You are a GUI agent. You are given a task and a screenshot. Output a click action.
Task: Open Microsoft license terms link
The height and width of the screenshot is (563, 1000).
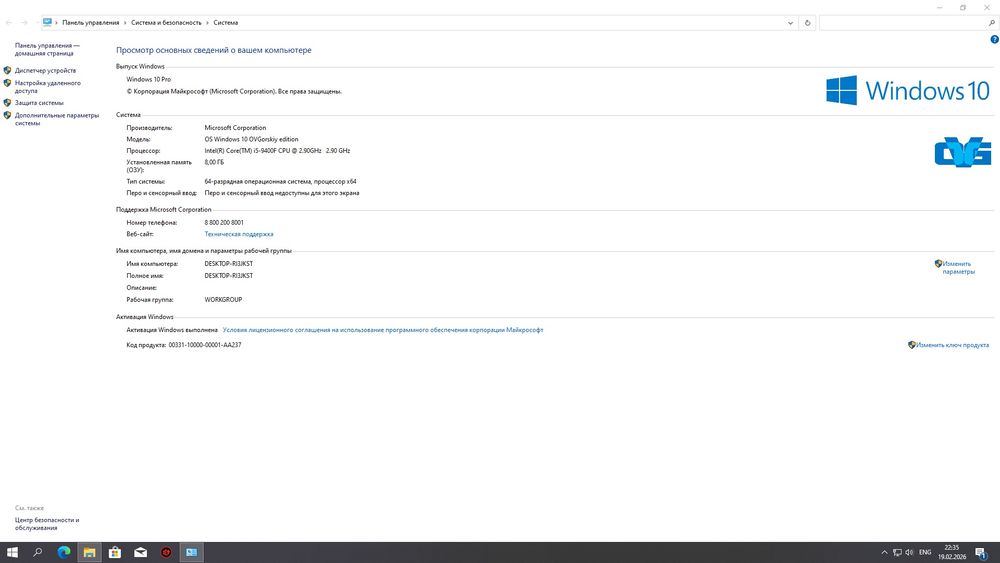coord(383,330)
